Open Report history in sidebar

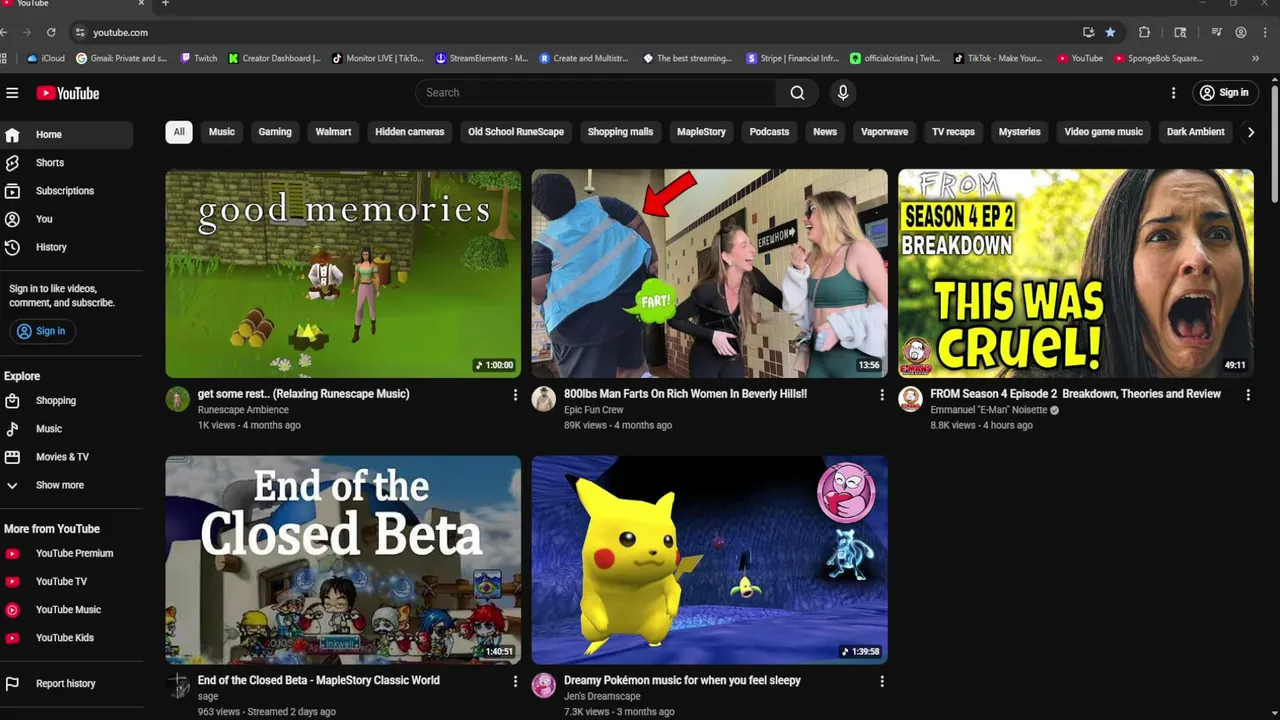click(x=66, y=684)
